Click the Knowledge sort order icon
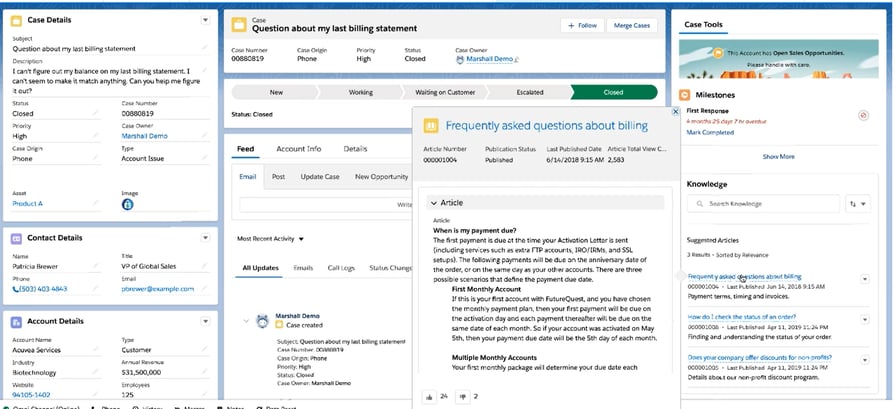 click(x=858, y=204)
